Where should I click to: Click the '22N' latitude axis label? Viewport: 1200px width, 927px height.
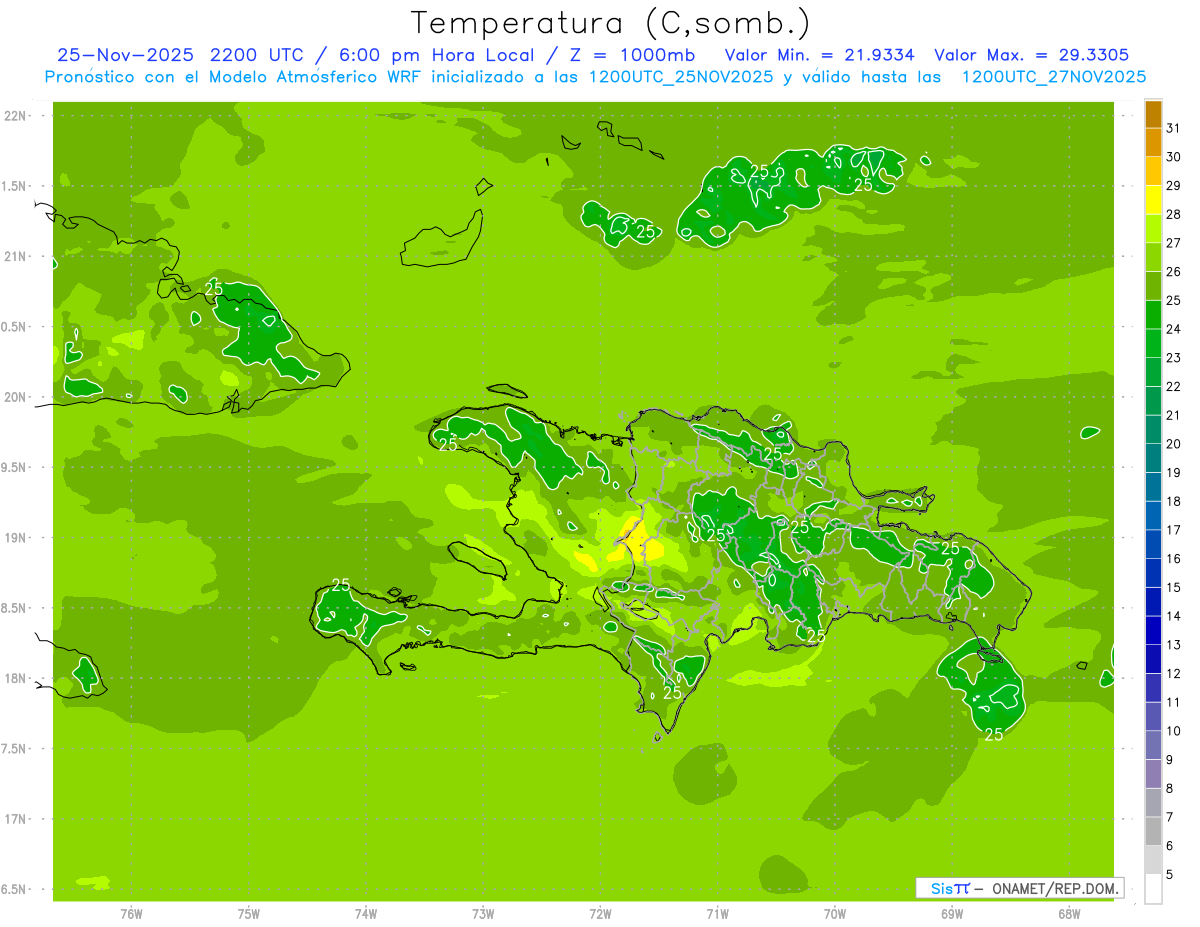(15, 116)
